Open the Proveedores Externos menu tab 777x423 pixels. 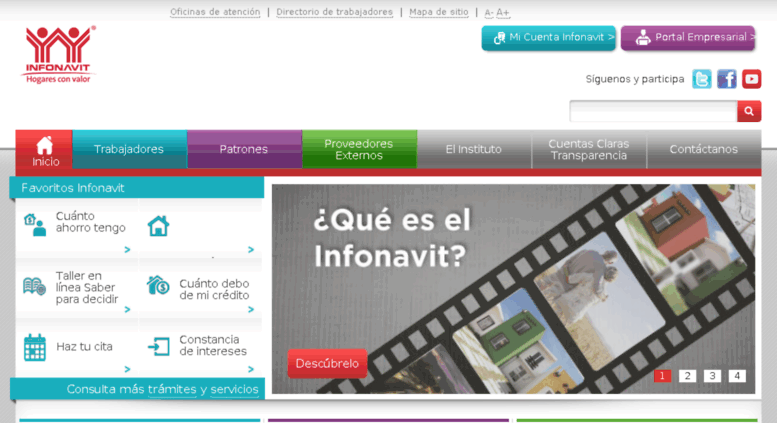point(359,149)
